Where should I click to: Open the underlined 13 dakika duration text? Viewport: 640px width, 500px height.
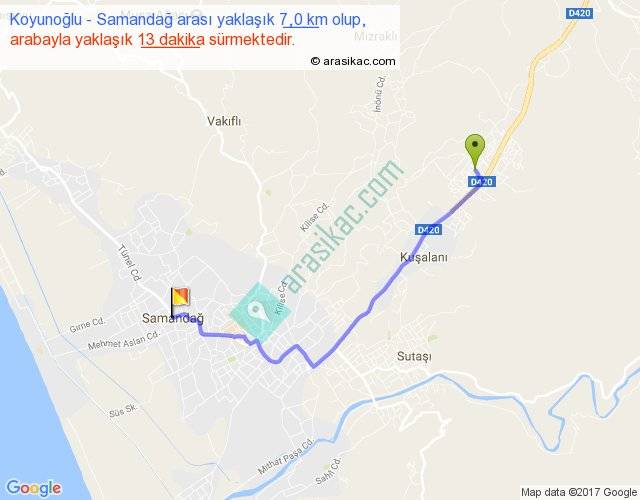click(x=171, y=40)
